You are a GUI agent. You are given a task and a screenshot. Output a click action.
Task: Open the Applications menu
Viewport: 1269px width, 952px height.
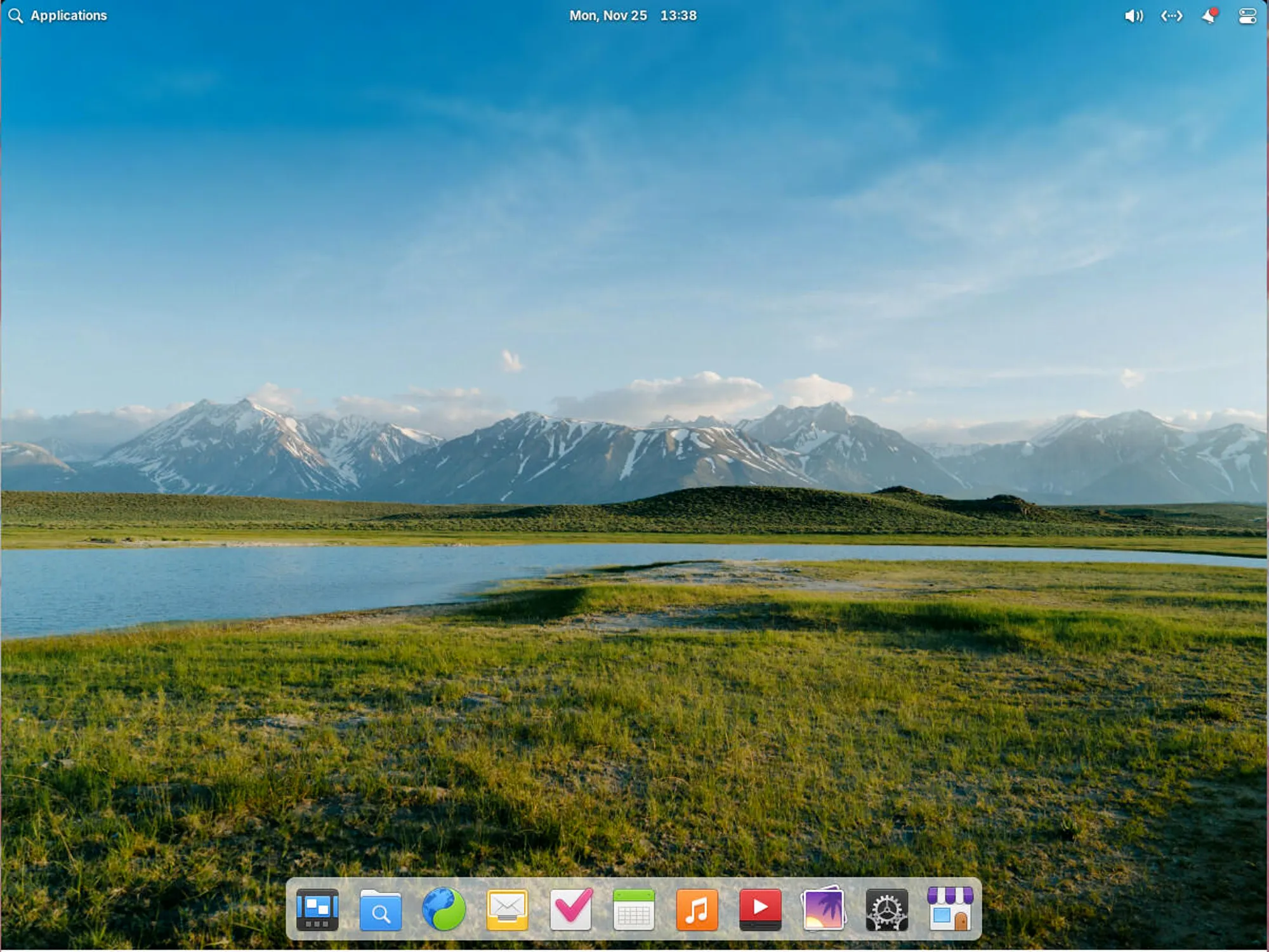tap(67, 15)
